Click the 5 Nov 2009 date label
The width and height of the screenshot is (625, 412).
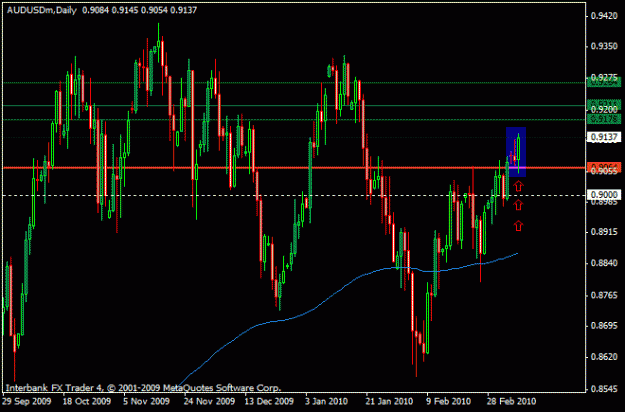pyautogui.click(x=146, y=401)
